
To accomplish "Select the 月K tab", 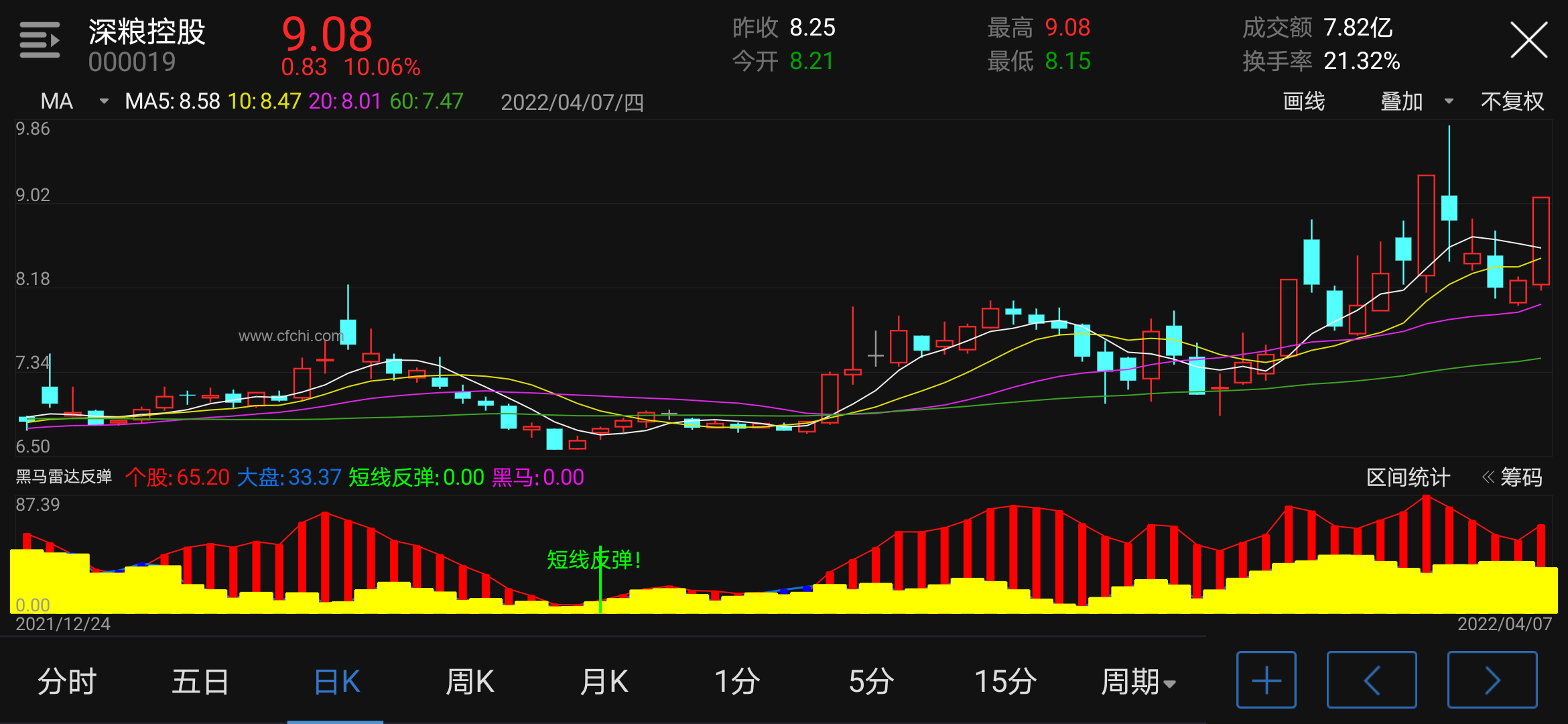I will (x=604, y=682).
